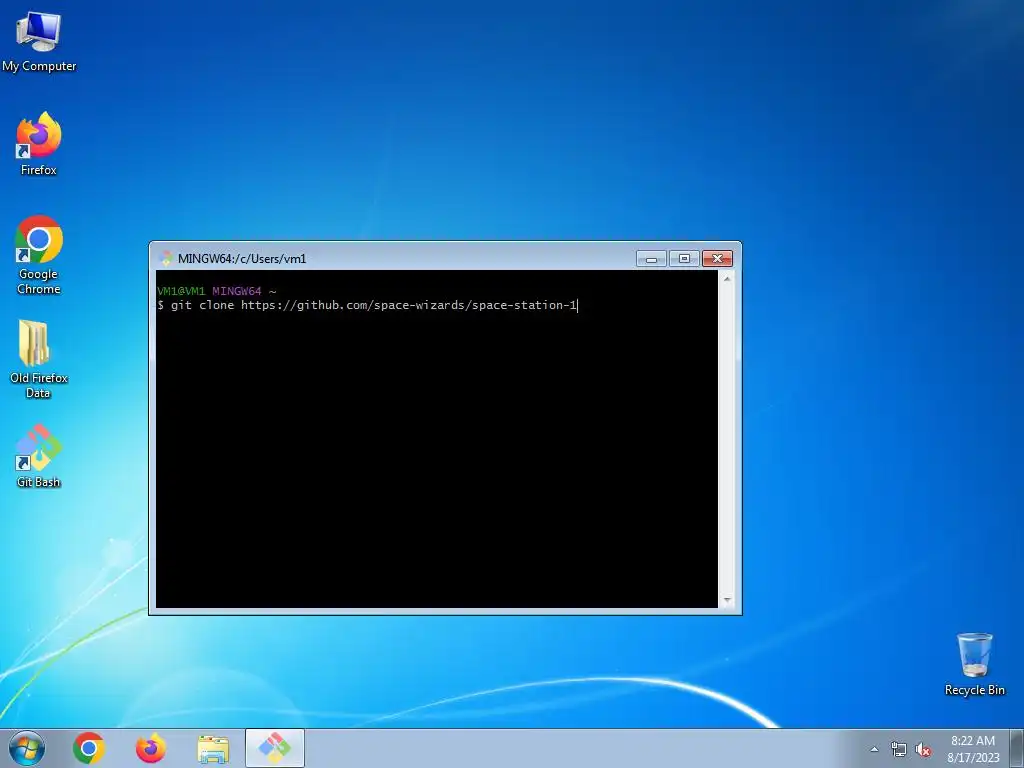
Task: Select the Firefox desktop shortcut
Action: pyautogui.click(x=39, y=144)
